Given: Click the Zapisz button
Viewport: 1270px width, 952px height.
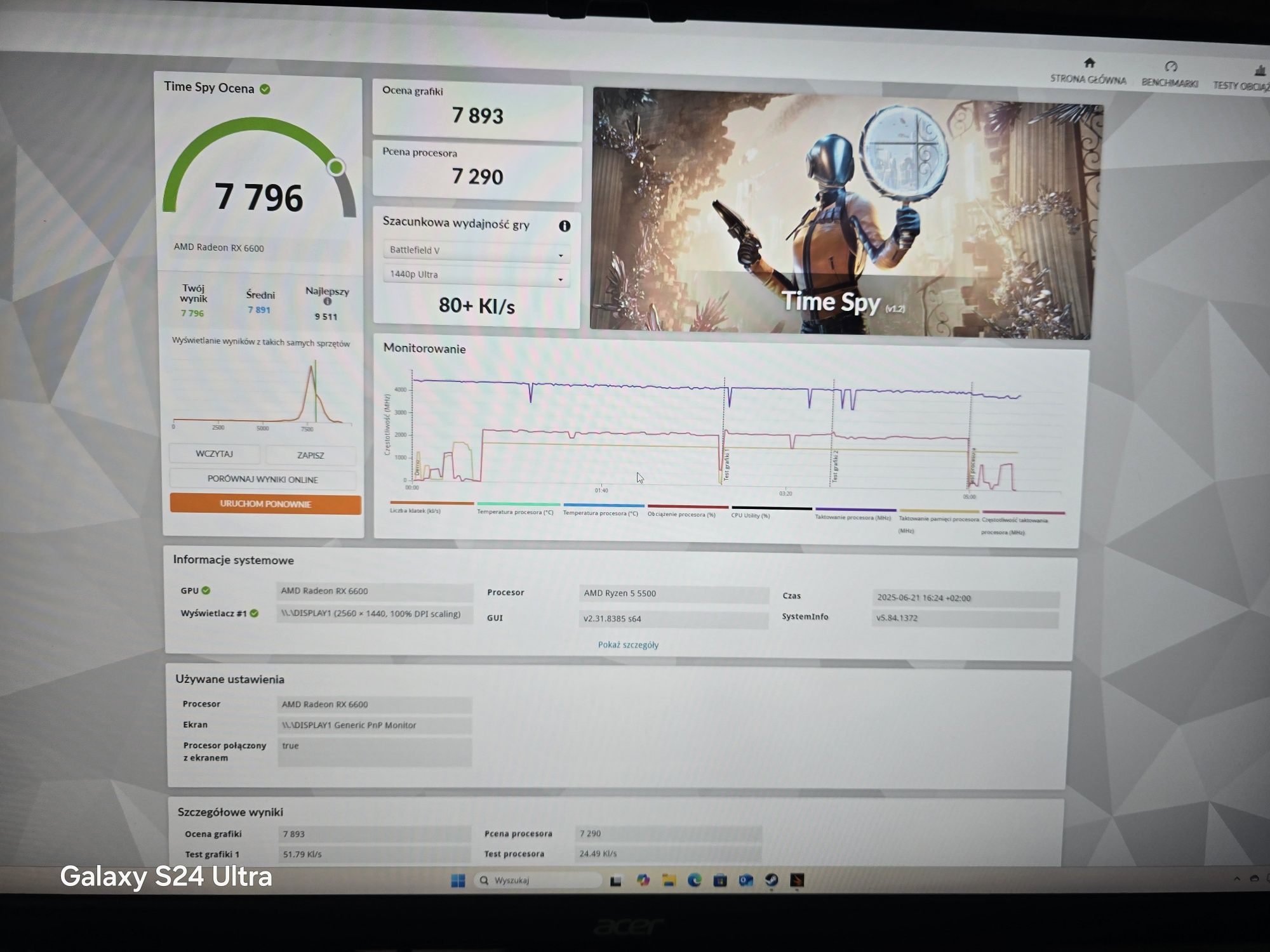Looking at the screenshot, I should point(311,455).
